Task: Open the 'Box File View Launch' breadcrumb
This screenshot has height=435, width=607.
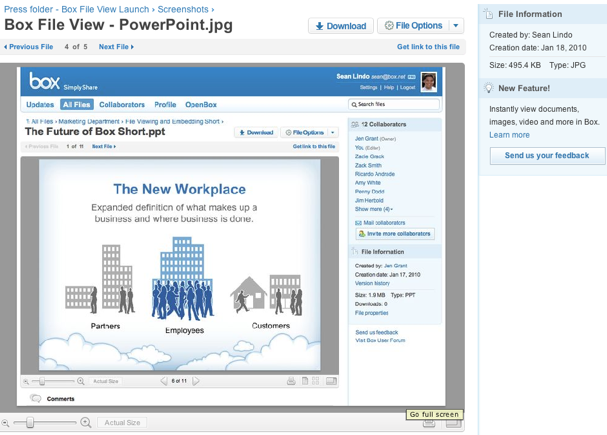Action: [105, 9]
